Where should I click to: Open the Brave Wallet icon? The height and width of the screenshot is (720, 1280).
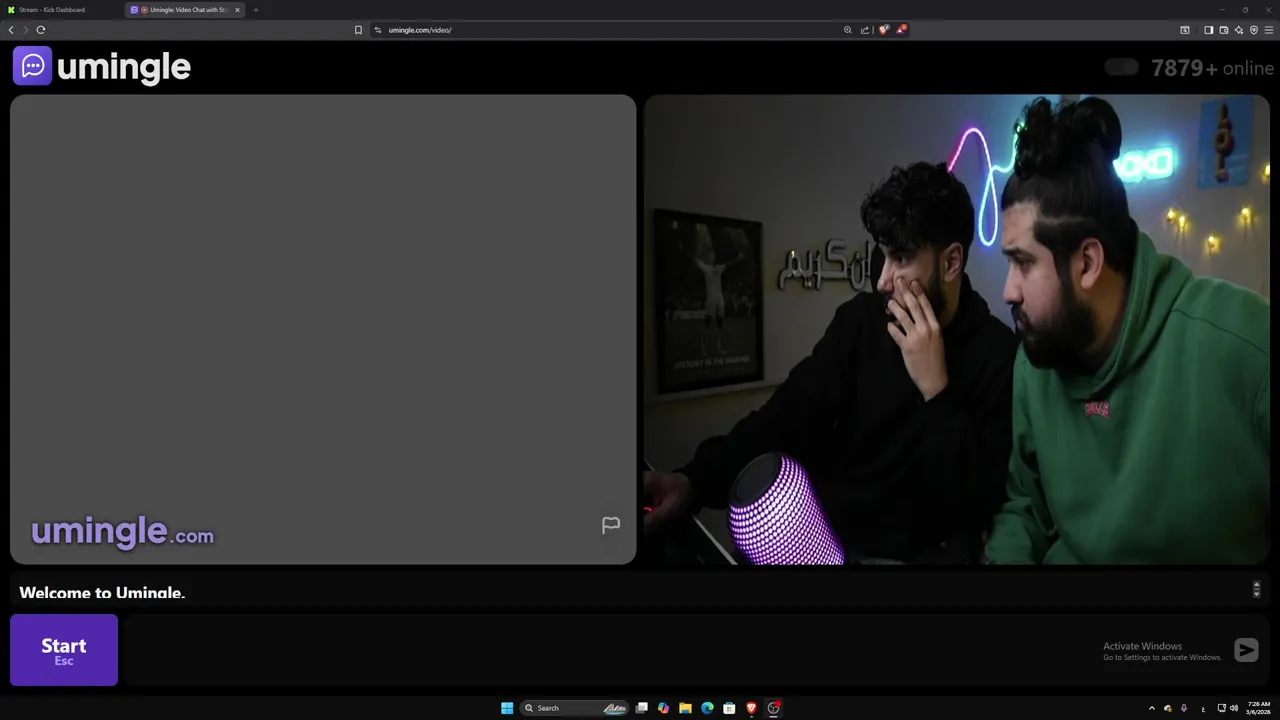click(1224, 30)
